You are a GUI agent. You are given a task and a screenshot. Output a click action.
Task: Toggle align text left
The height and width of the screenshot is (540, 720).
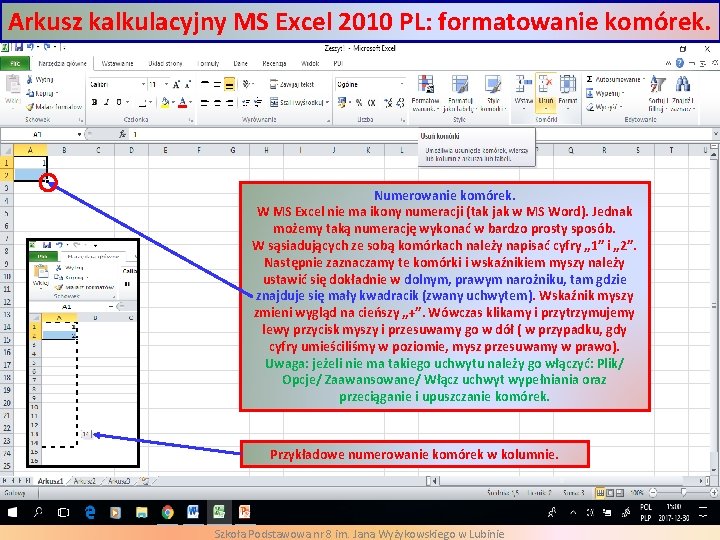pyautogui.click(x=205, y=102)
